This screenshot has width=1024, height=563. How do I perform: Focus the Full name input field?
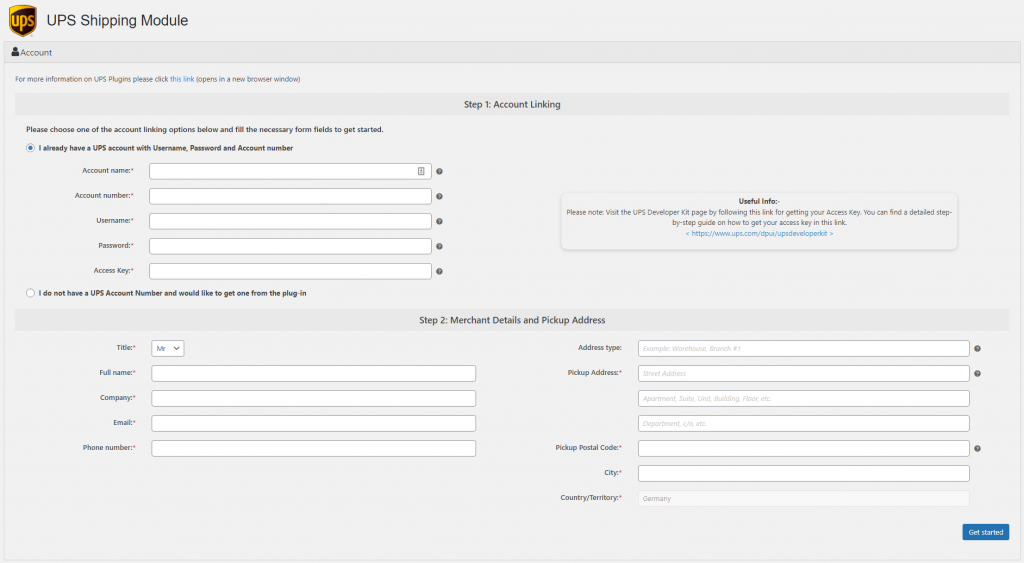(x=313, y=374)
